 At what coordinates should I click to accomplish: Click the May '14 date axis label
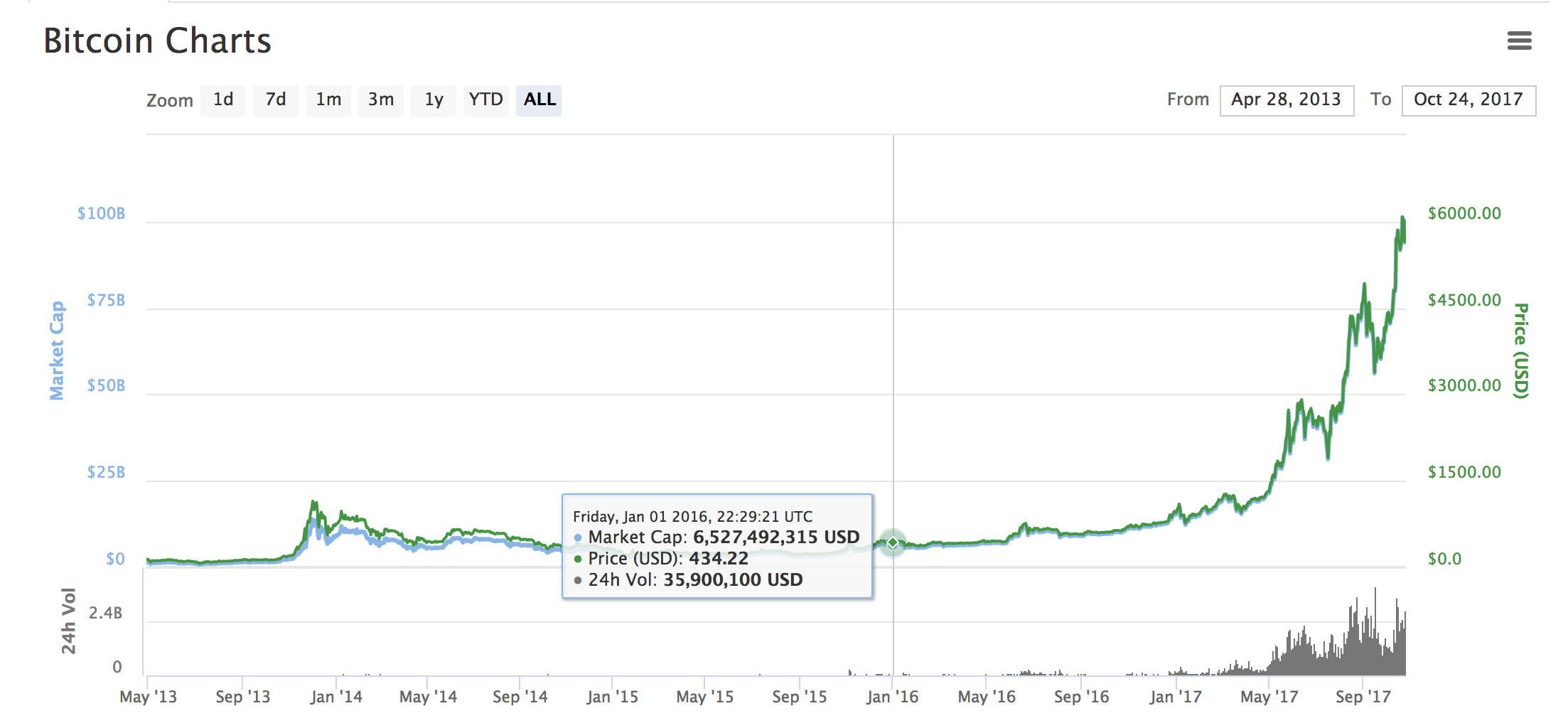[428, 697]
